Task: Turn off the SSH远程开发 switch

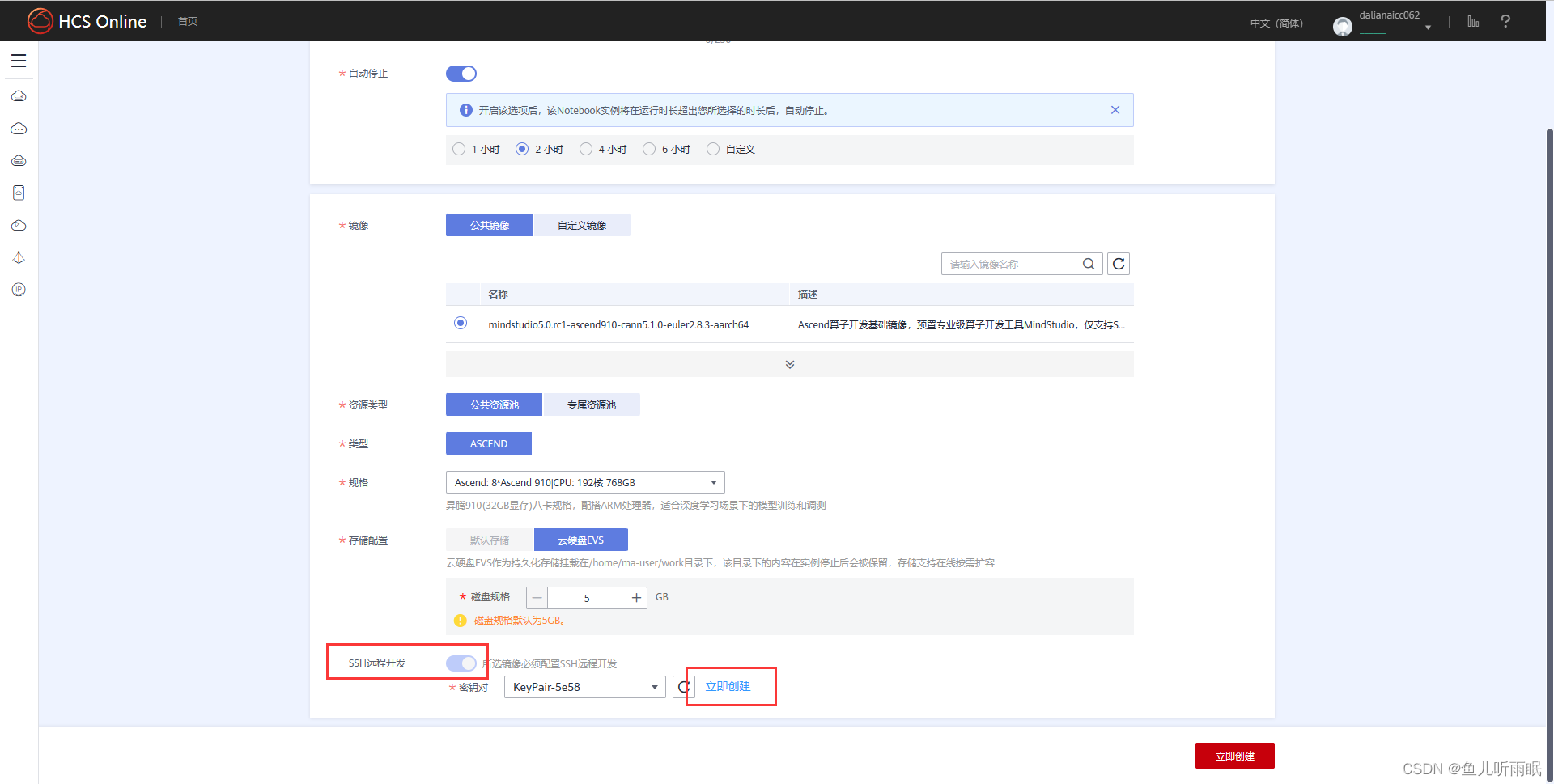Action: (461, 663)
